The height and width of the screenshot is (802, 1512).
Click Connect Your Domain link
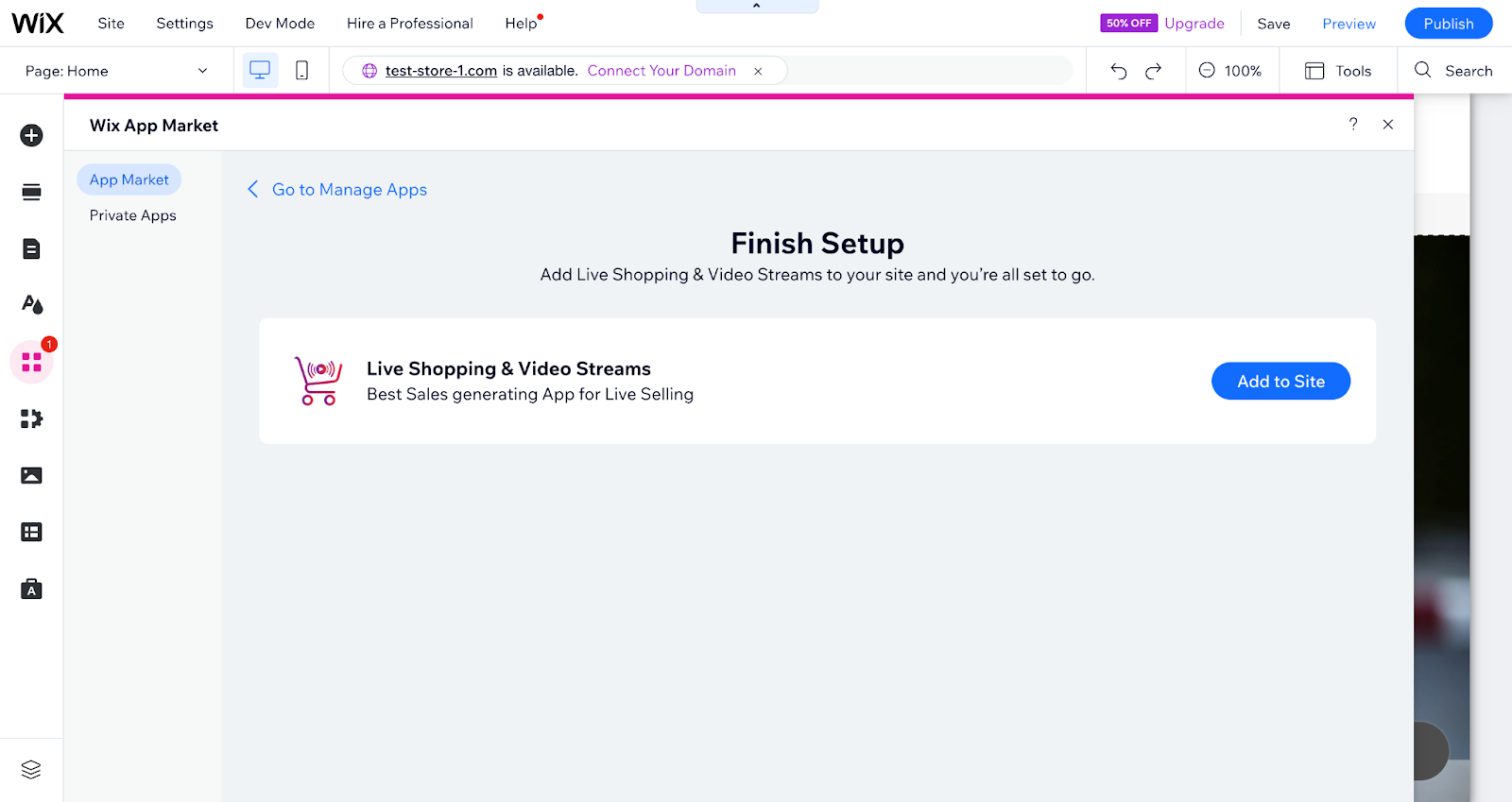[661, 71]
